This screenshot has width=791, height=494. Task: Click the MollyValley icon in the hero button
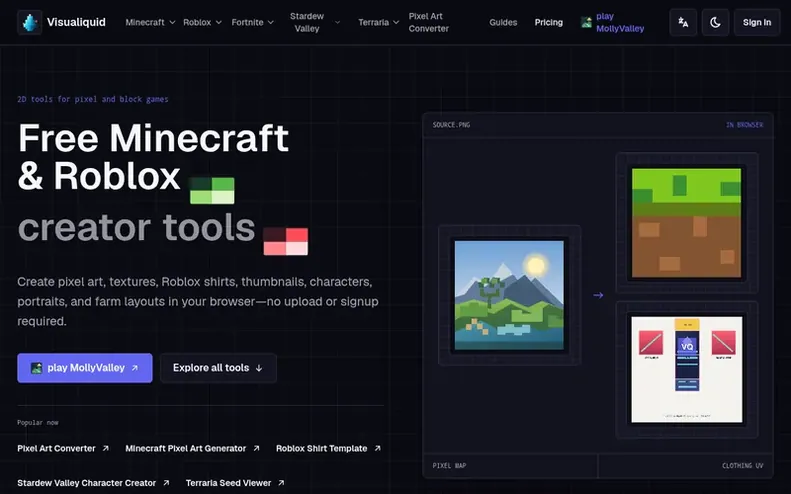36,368
